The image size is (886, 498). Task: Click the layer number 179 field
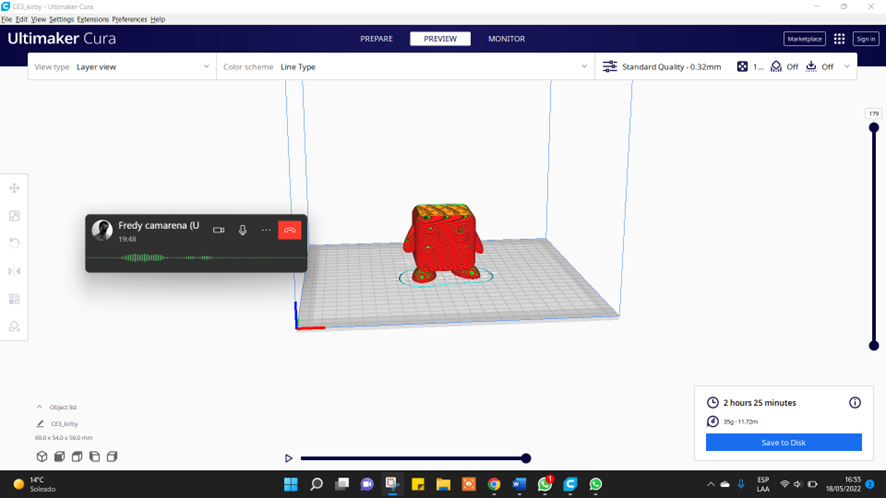pos(874,114)
